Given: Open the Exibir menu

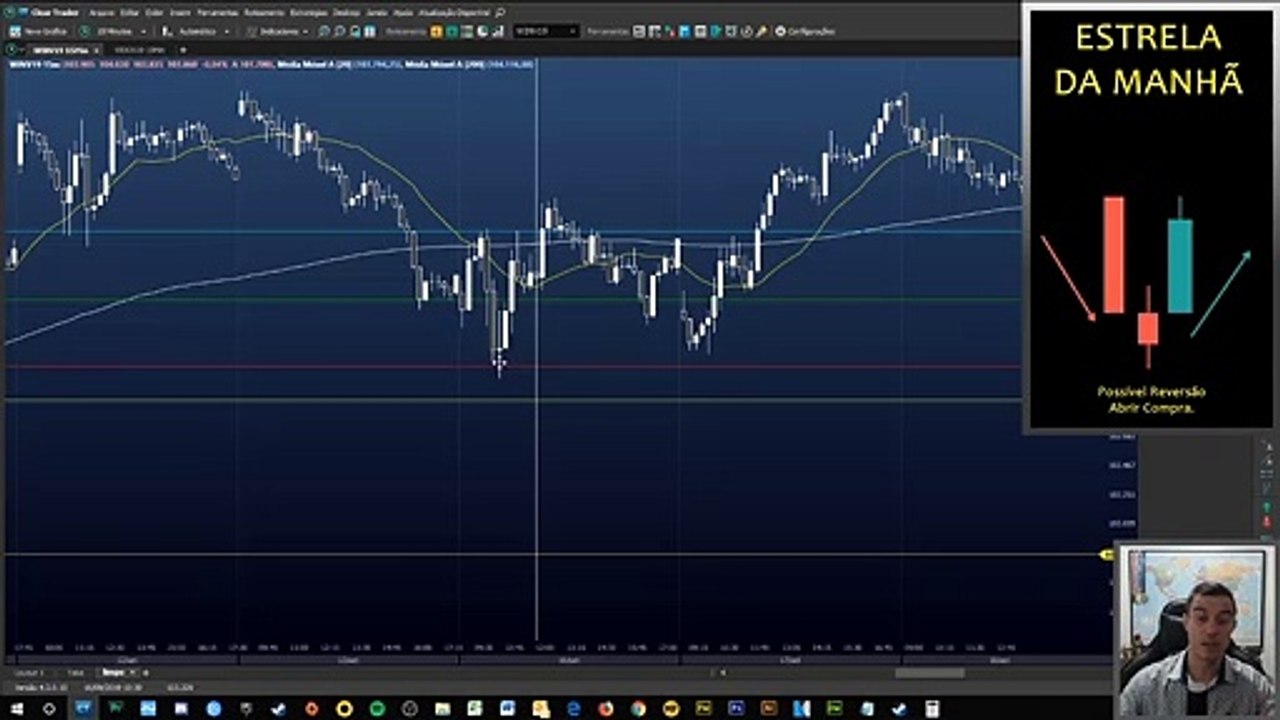Looking at the screenshot, I should coord(154,12).
